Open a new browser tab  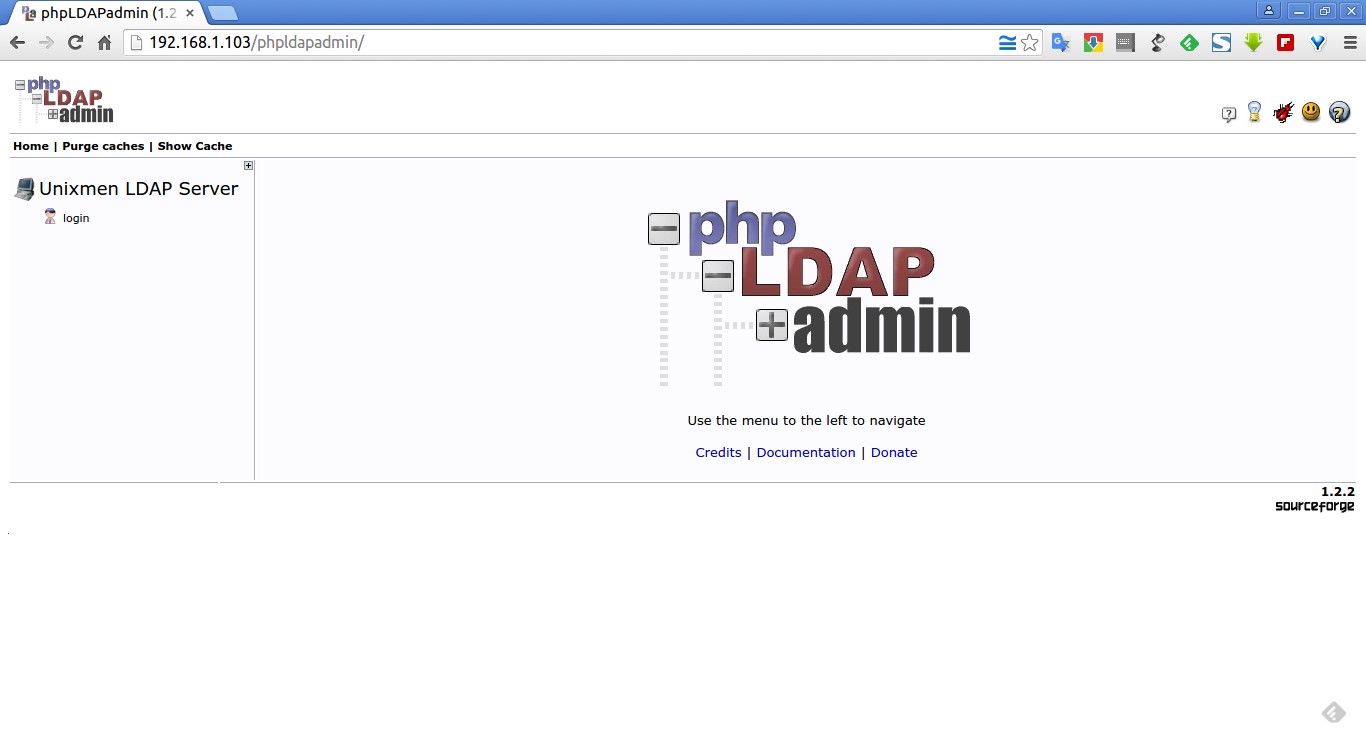pos(222,14)
